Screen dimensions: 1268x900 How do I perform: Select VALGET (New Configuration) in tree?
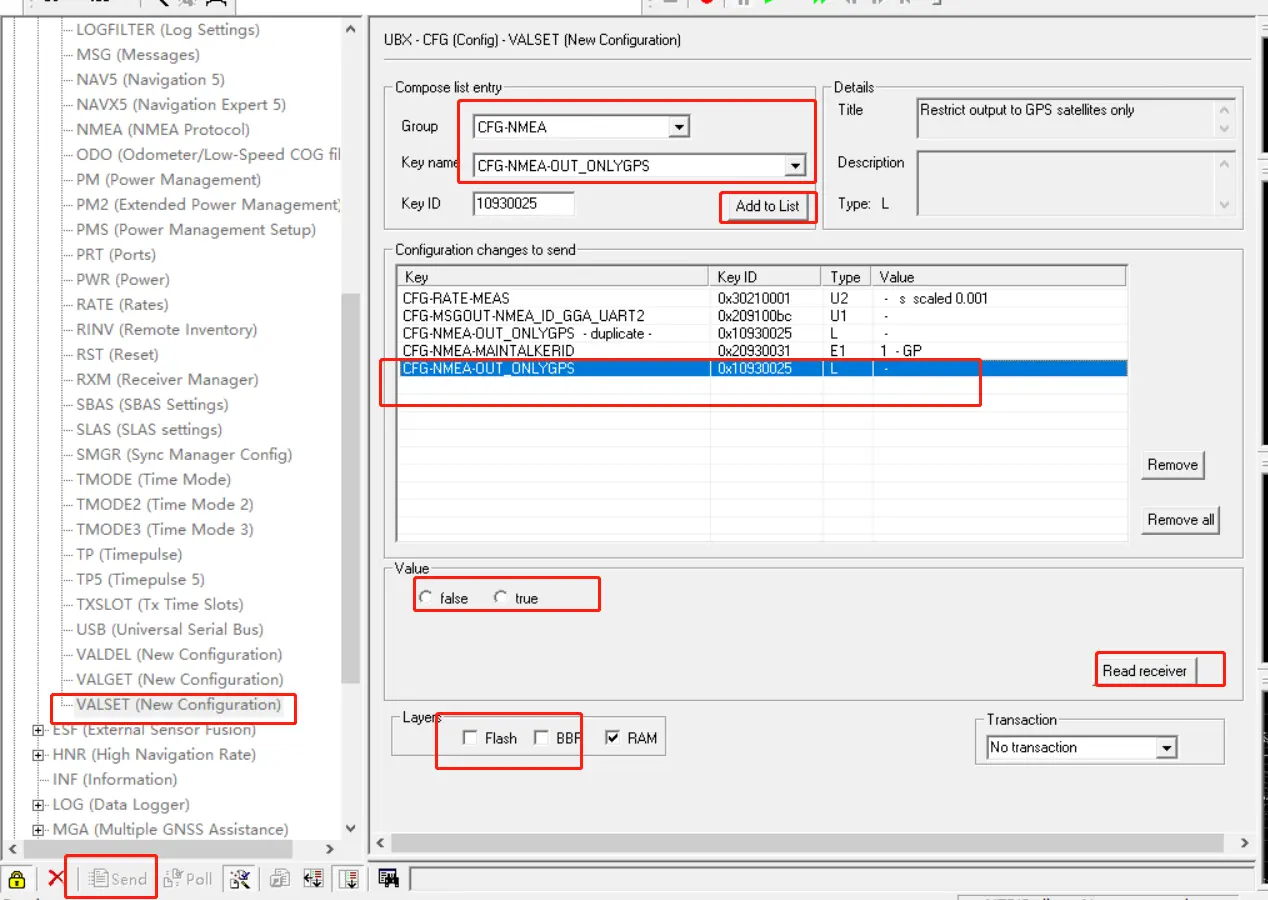[179, 679]
